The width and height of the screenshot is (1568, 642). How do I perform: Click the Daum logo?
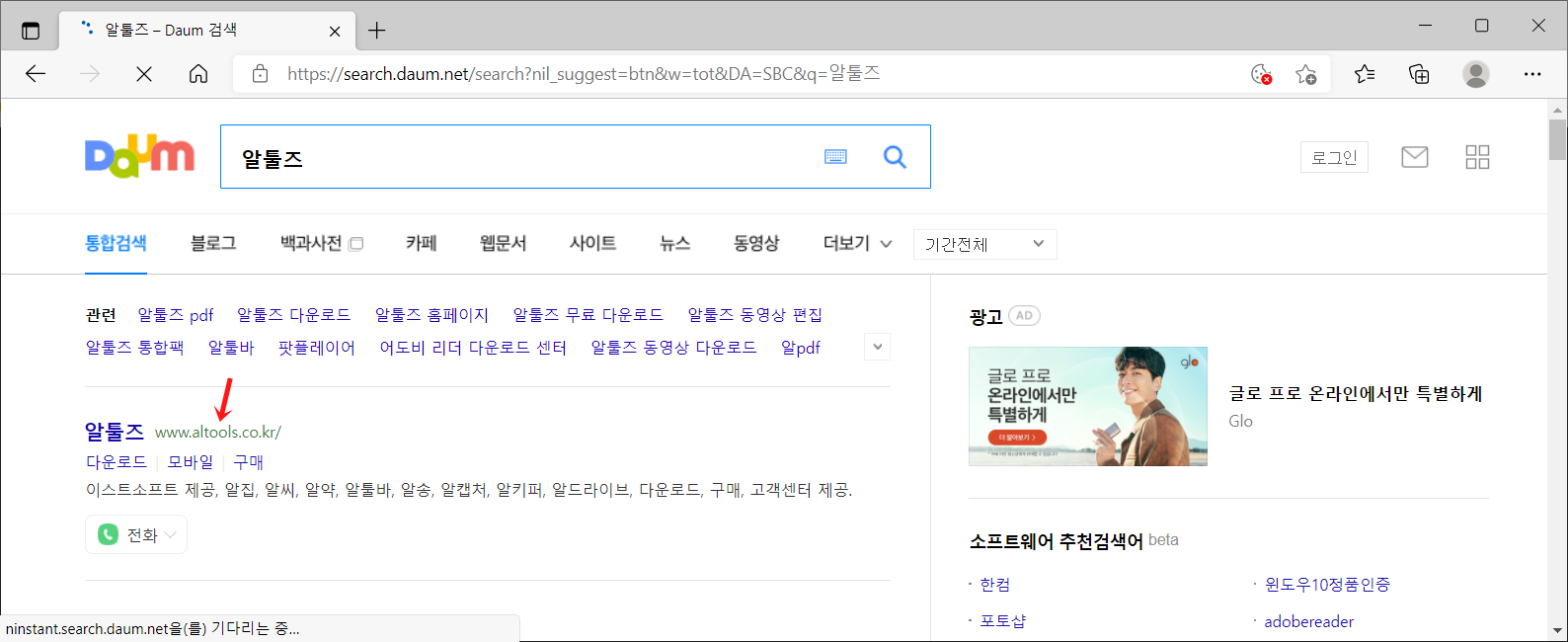click(x=139, y=156)
